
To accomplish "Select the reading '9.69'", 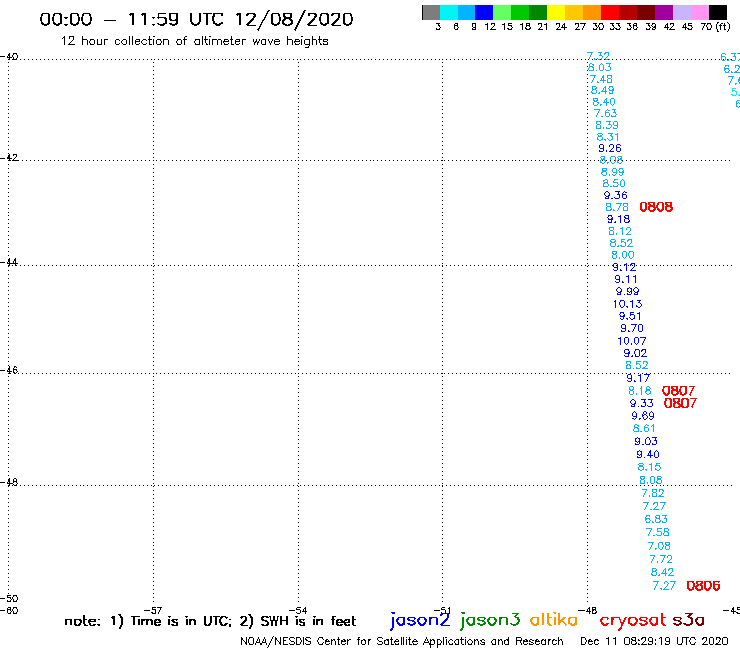I will pyautogui.click(x=643, y=416).
